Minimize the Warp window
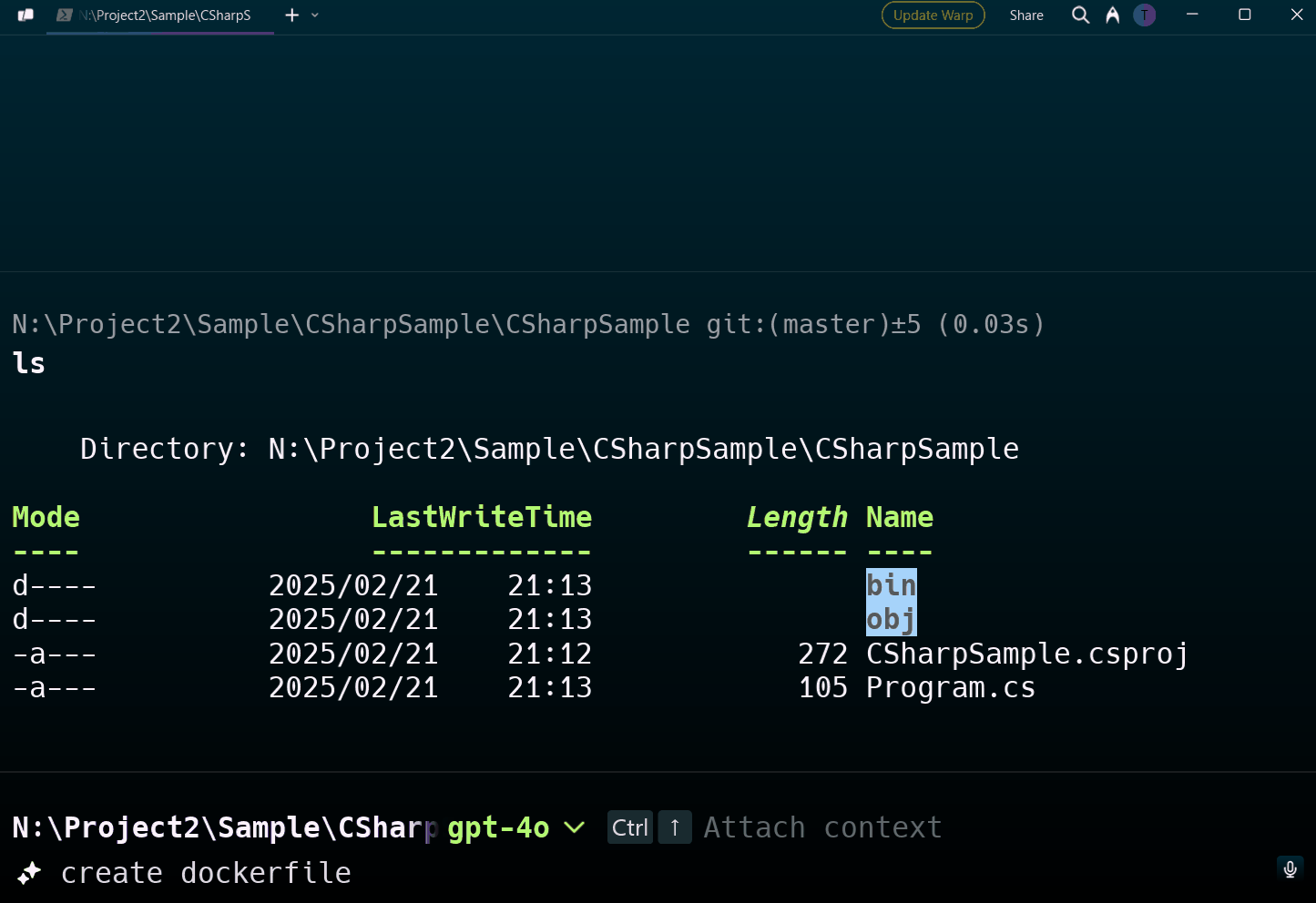 [x=1192, y=15]
